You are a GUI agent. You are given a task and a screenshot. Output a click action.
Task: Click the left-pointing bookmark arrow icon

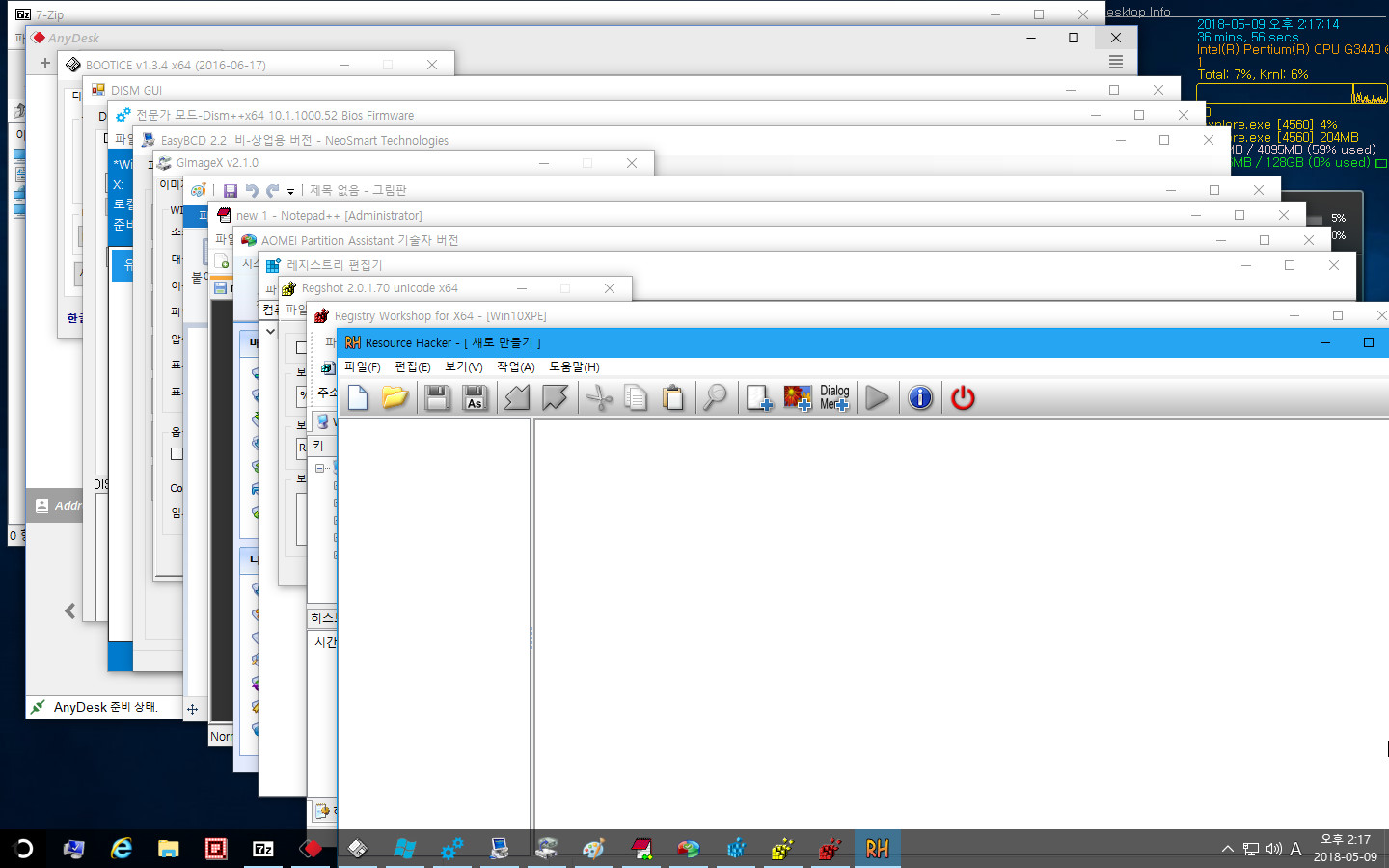[x=517, y=397]
